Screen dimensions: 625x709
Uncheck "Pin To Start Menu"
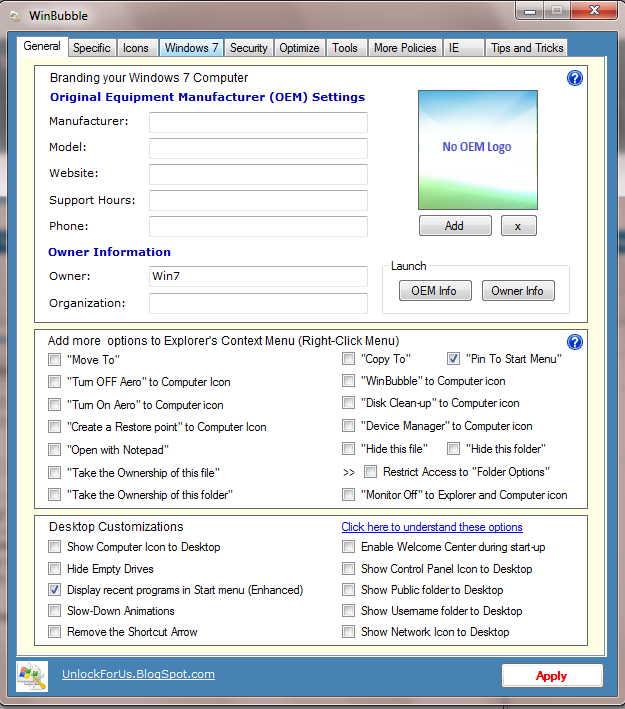point(453,359)
